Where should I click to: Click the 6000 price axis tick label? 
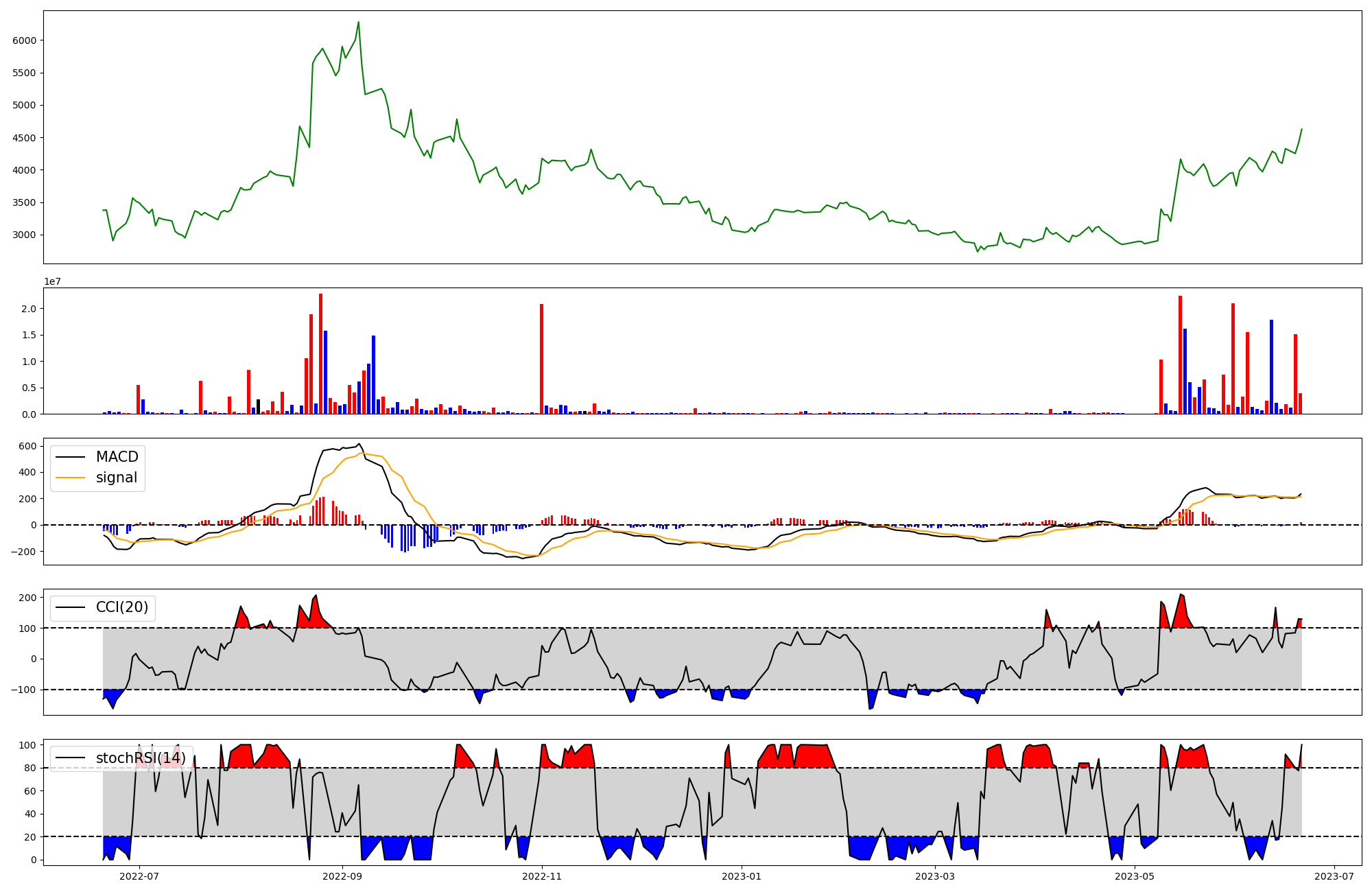click(x=25, y=40)
